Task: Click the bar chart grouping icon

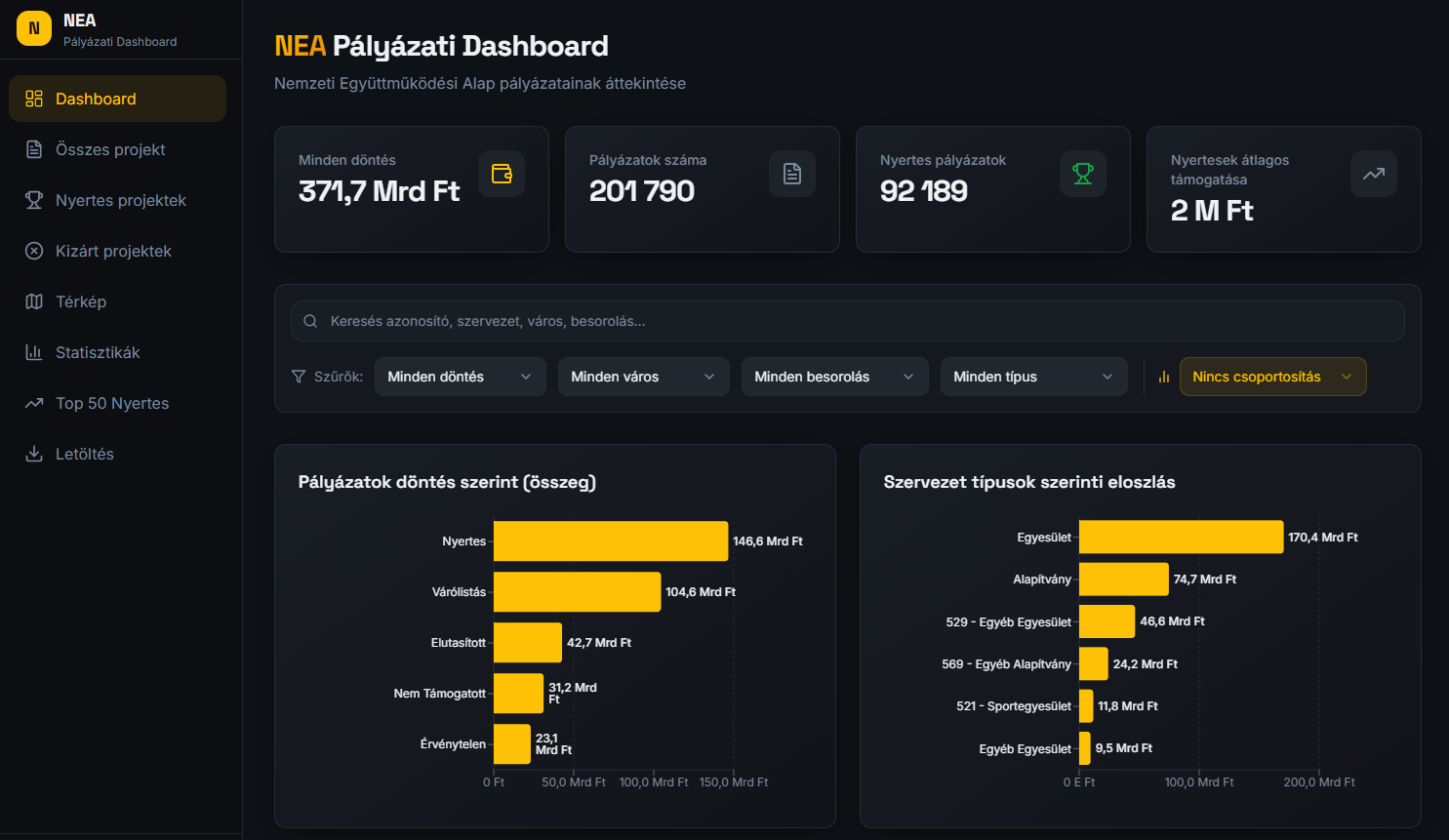Action: coord(1163,377)
